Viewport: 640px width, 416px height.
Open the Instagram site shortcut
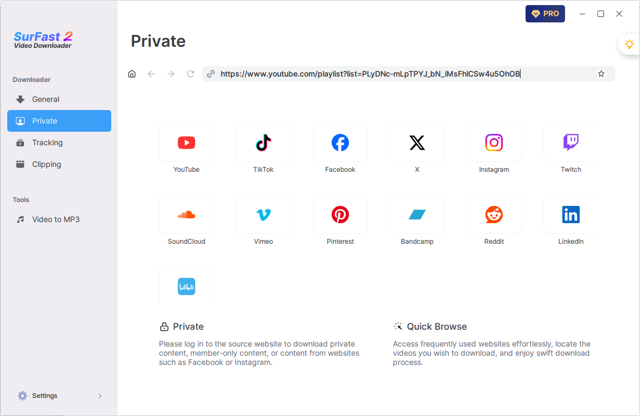click(x=494, y=143)
